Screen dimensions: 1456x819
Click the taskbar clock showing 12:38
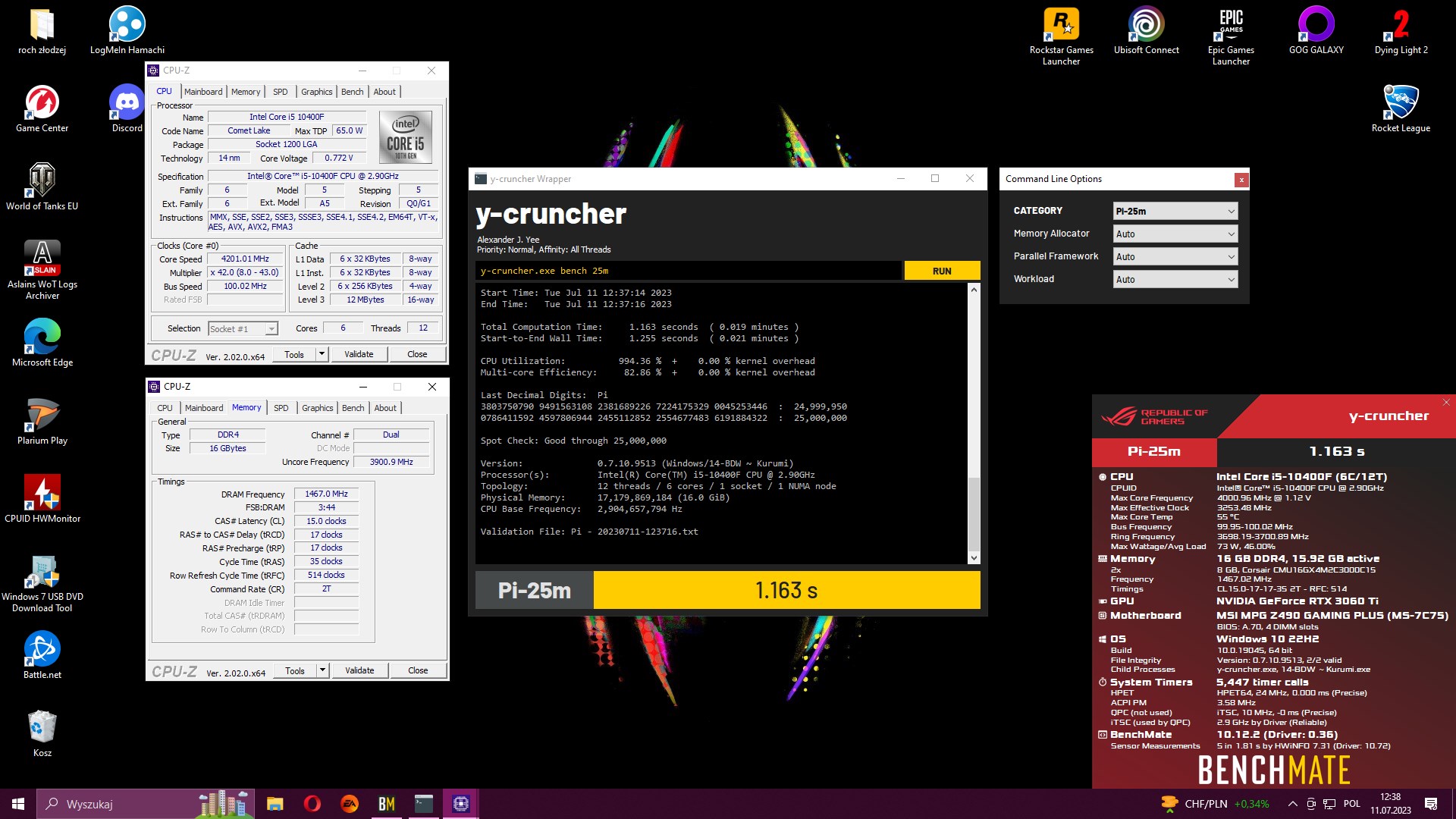tap(1390, 804)
